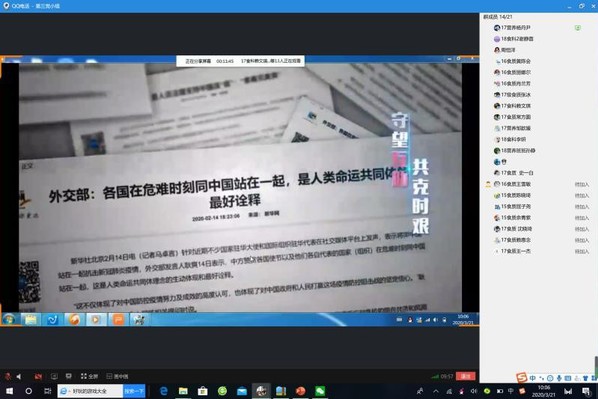Click the Sogou input toolbar microphone icon
598x399 pixels.
[559, 378]
